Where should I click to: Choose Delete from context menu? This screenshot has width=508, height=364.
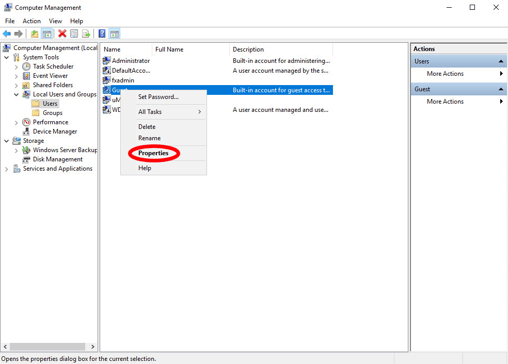tap(163, 127)
